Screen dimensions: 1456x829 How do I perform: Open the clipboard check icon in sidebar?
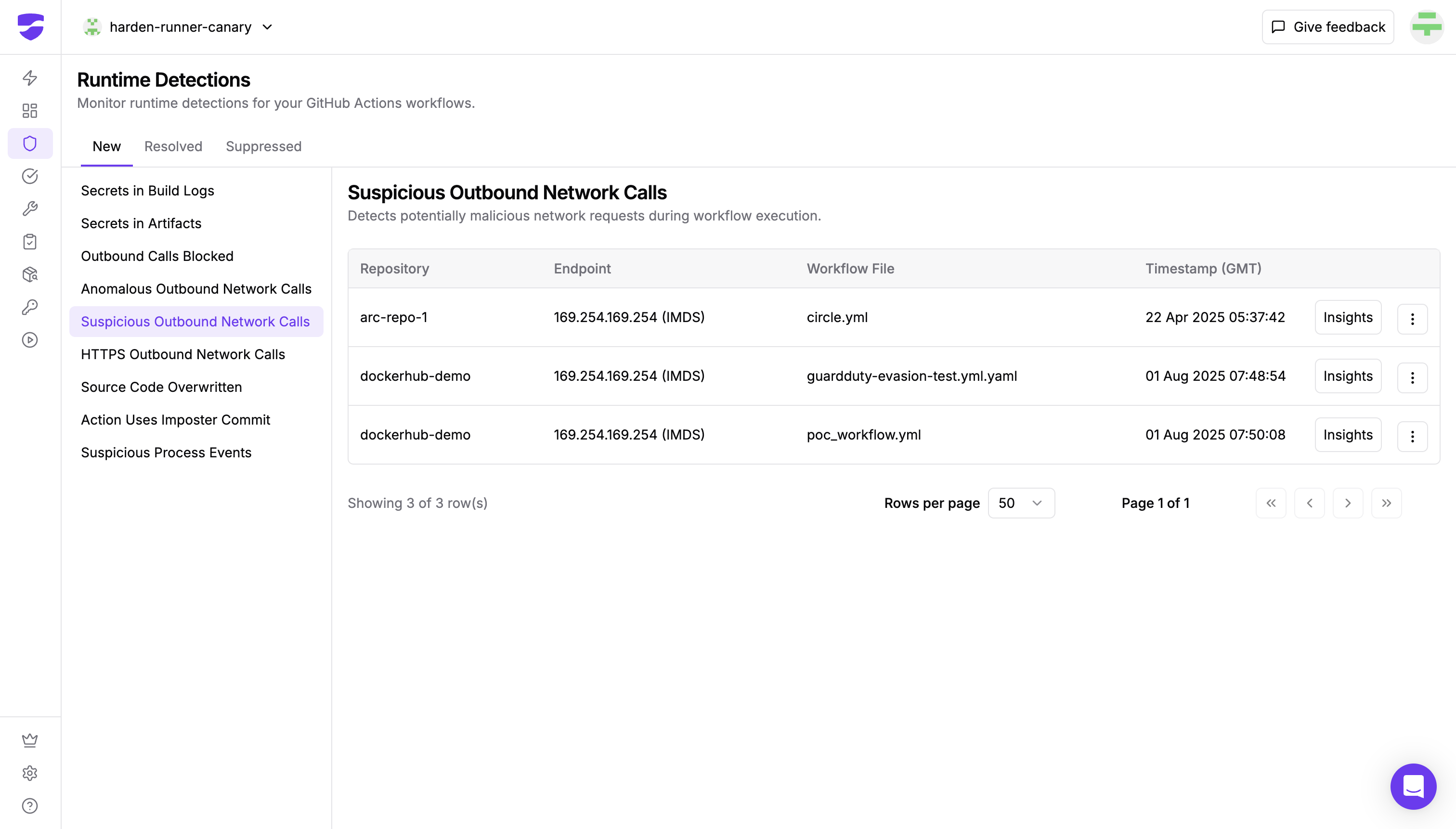tap(29, 242)
